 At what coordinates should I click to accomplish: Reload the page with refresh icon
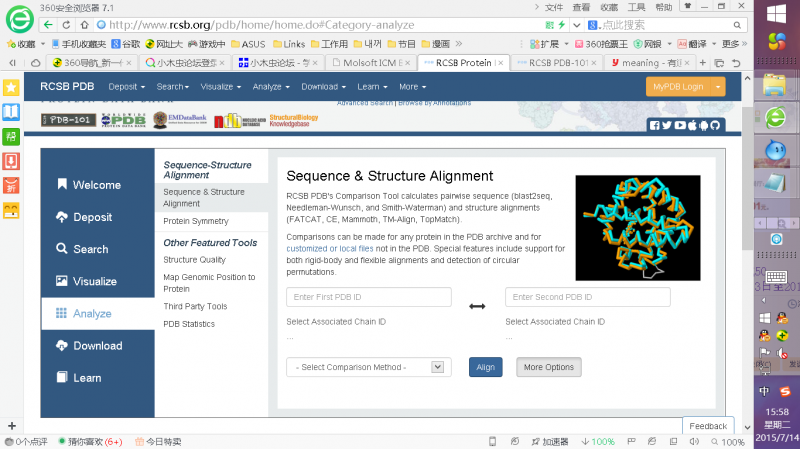66,24
